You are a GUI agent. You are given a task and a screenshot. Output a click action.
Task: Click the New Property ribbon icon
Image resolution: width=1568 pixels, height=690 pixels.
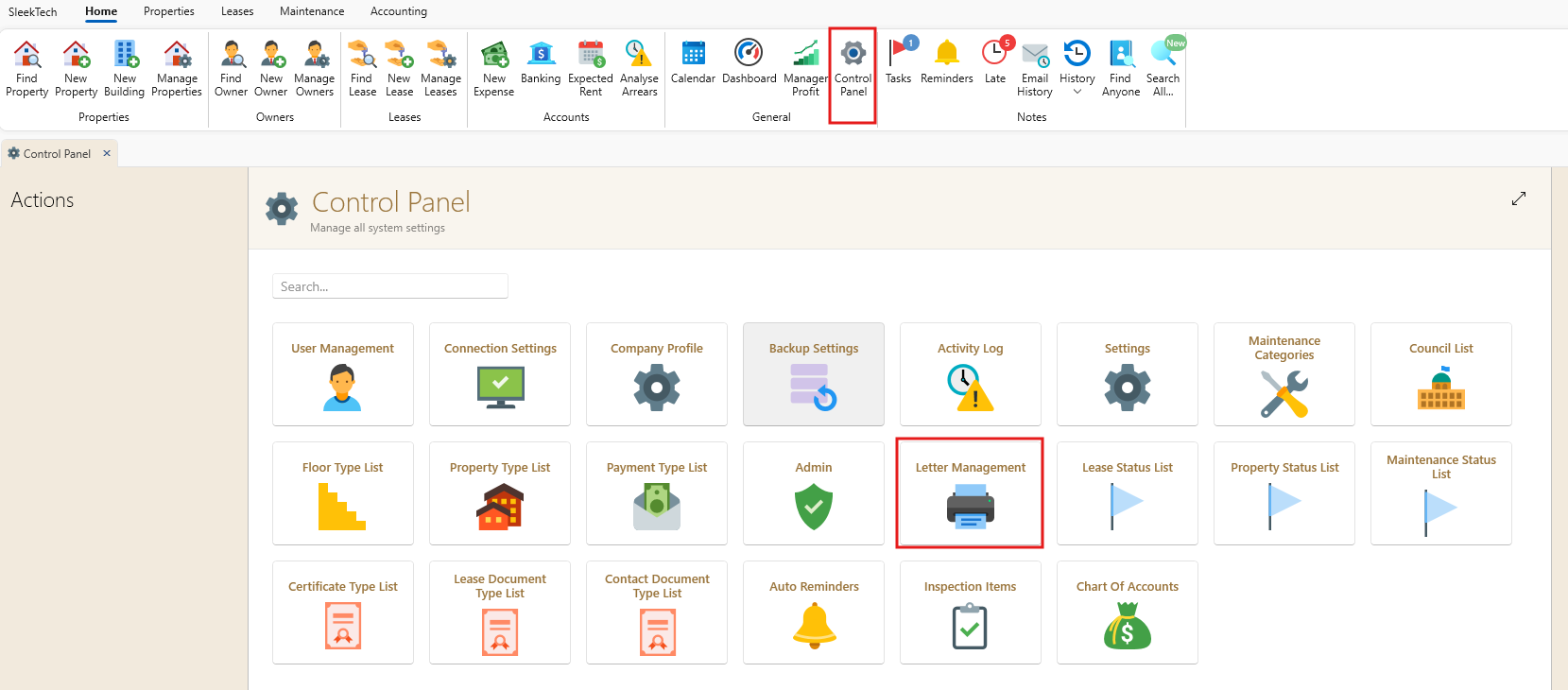point(76,69)
